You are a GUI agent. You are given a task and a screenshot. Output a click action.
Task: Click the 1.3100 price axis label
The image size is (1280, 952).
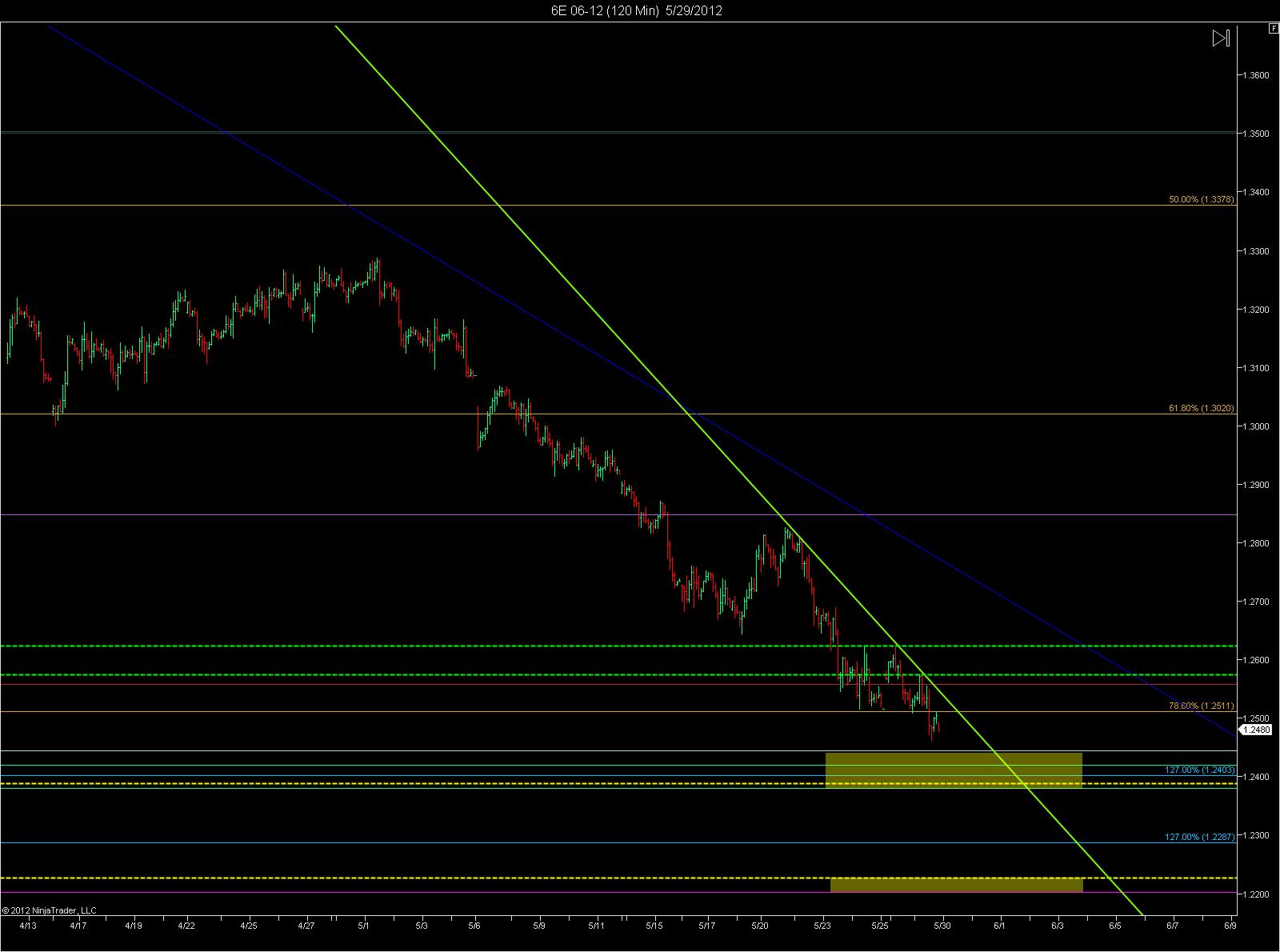coord(1254,368)
